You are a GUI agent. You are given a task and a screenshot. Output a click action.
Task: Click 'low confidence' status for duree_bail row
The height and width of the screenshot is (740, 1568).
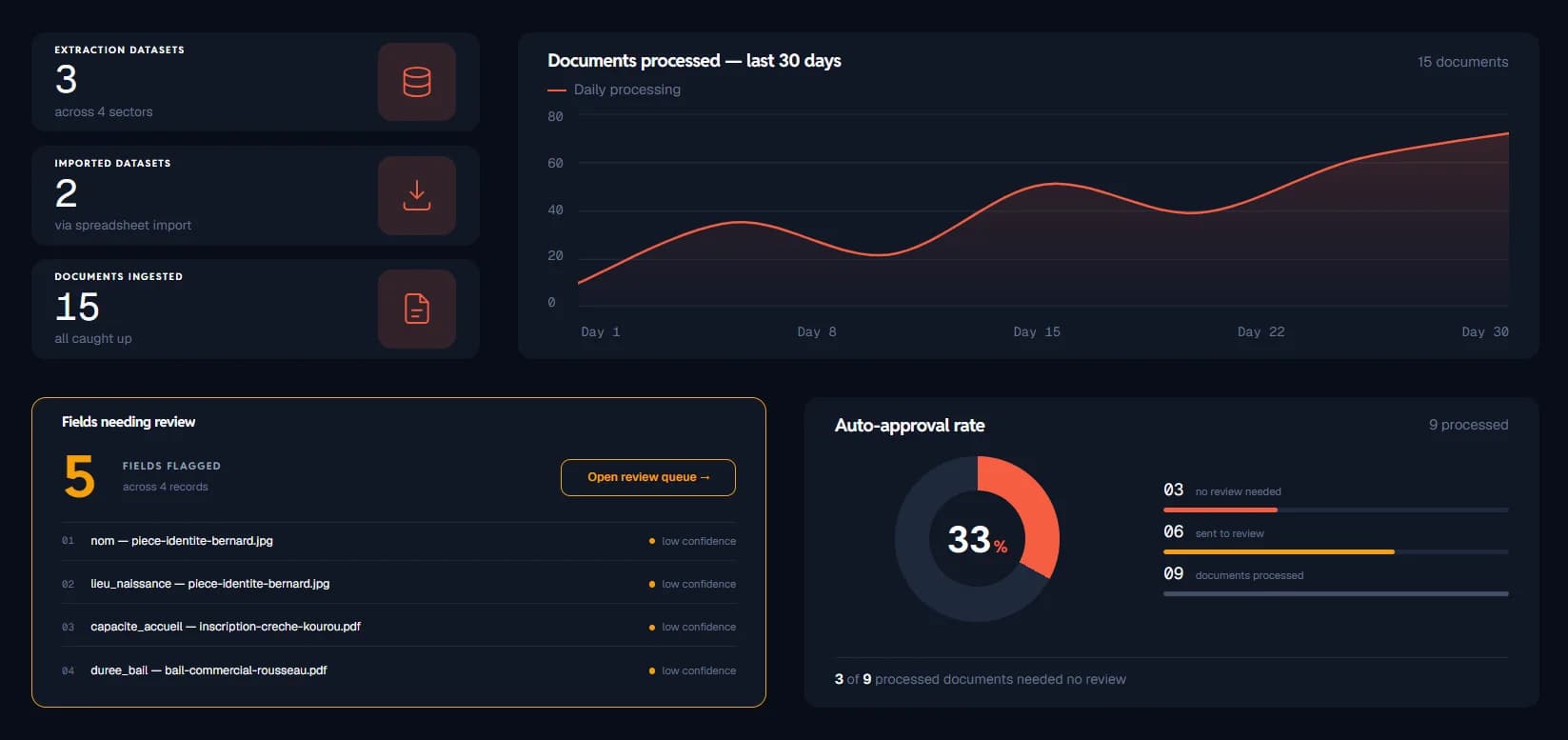tap(692, 670)
